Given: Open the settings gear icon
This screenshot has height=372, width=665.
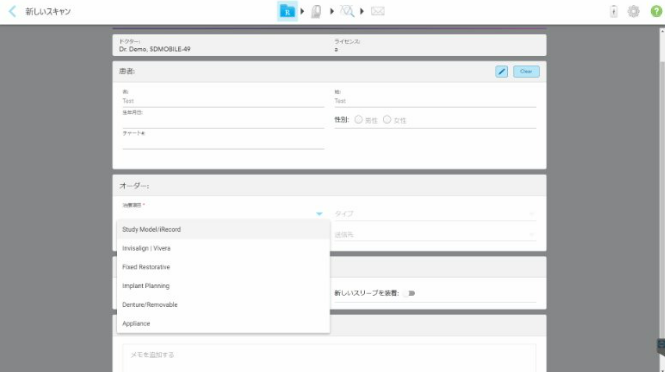Looking at the screenshot, I should (634, 11).
